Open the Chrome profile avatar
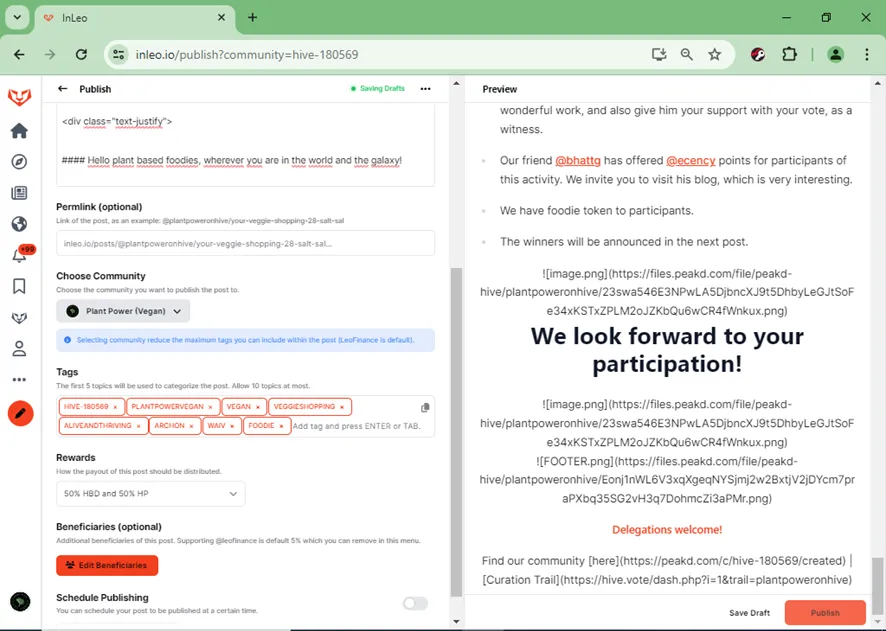886x631 pixels. (x=836, y=54)
